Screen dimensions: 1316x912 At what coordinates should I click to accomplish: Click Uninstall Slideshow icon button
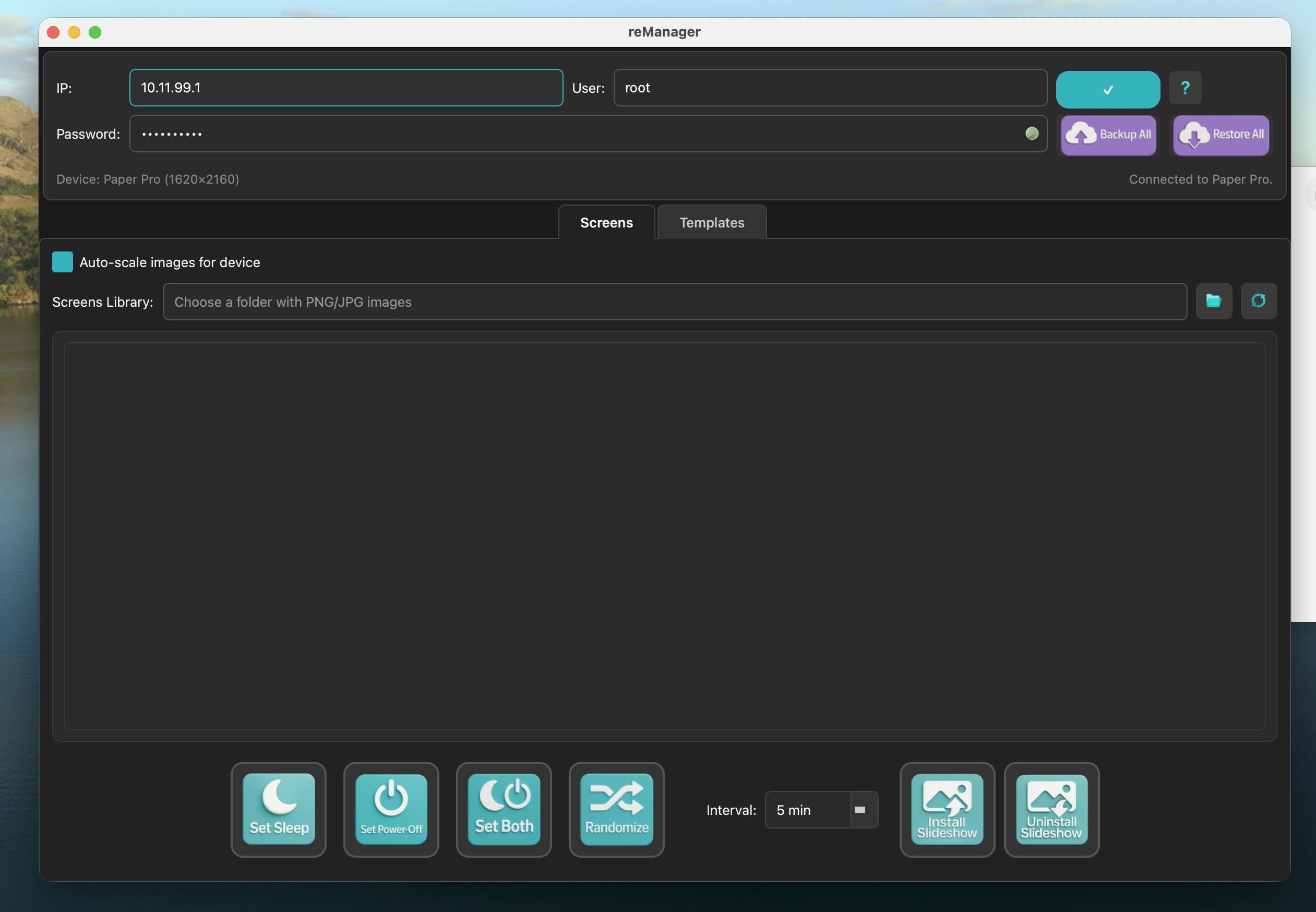(1051, 809)
